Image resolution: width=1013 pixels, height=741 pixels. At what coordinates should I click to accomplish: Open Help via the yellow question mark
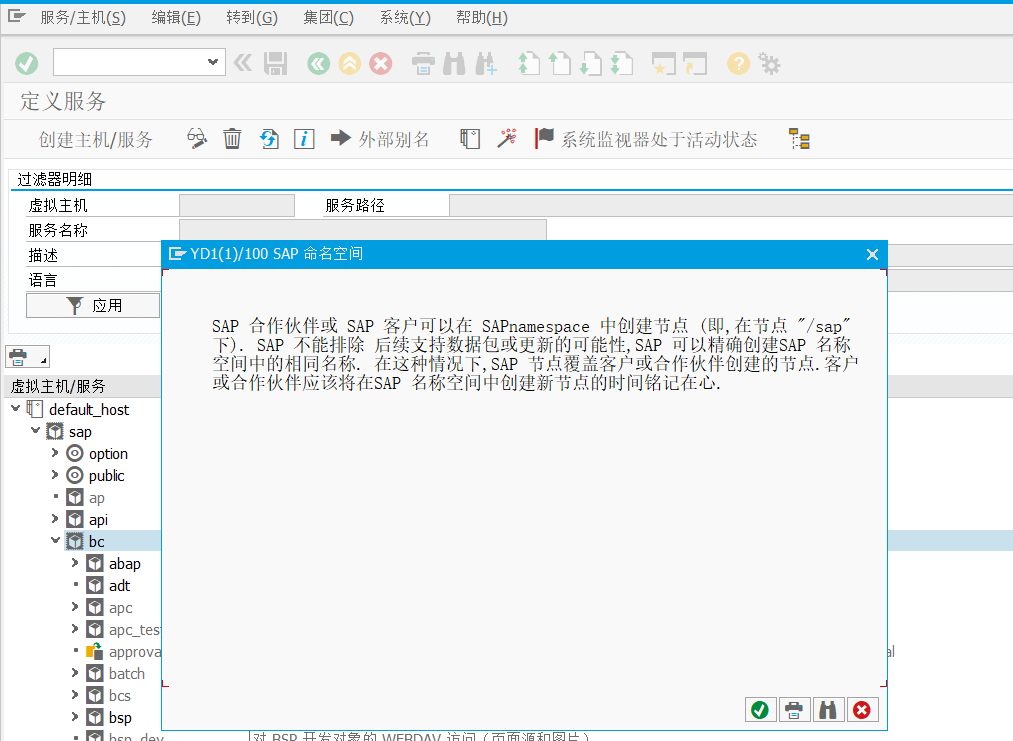tap(738, 63)
